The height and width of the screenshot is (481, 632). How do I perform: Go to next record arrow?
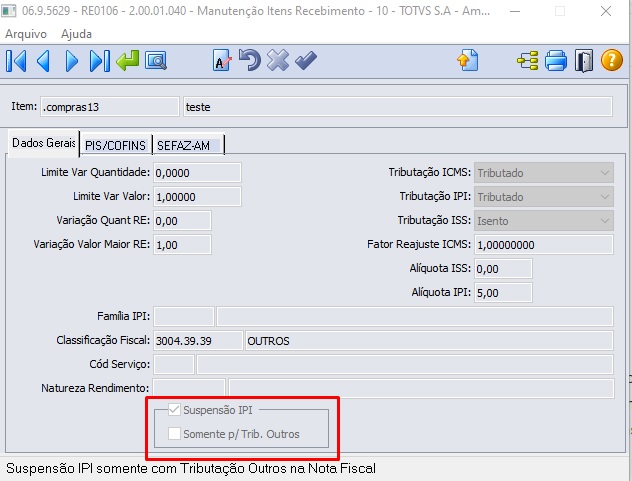point(71,61)
